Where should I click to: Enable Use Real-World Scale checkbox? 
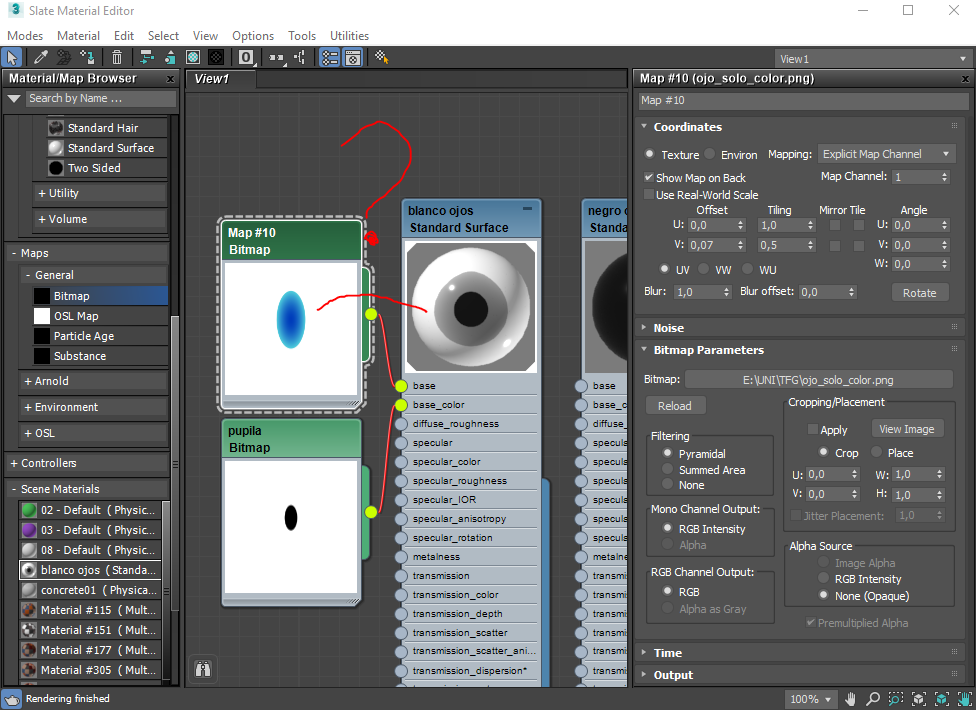click(x=649, y=194)
